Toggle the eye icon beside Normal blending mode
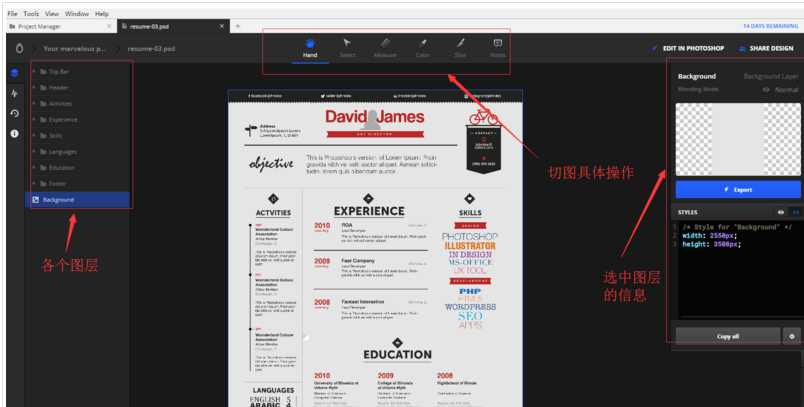 pos(766,89)
